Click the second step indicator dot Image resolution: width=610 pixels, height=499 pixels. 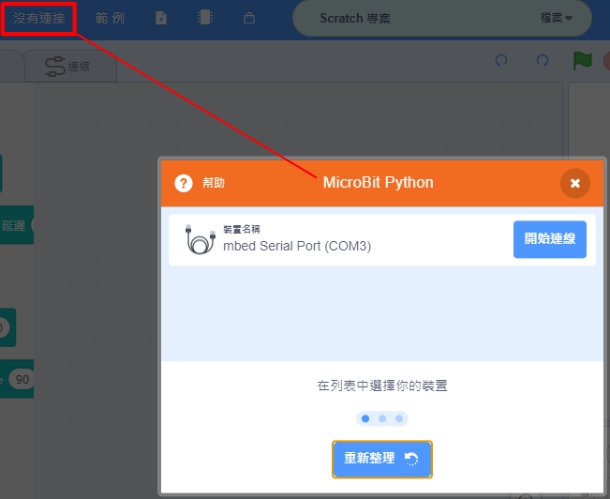point(382,418)
